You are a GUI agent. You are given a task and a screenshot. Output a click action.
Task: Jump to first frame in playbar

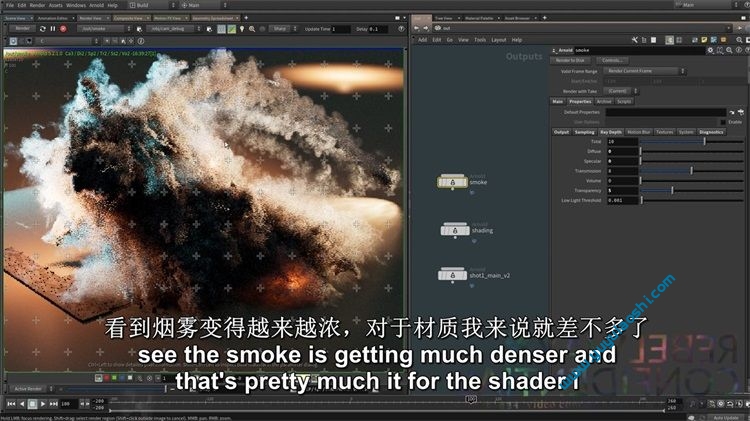11,404
